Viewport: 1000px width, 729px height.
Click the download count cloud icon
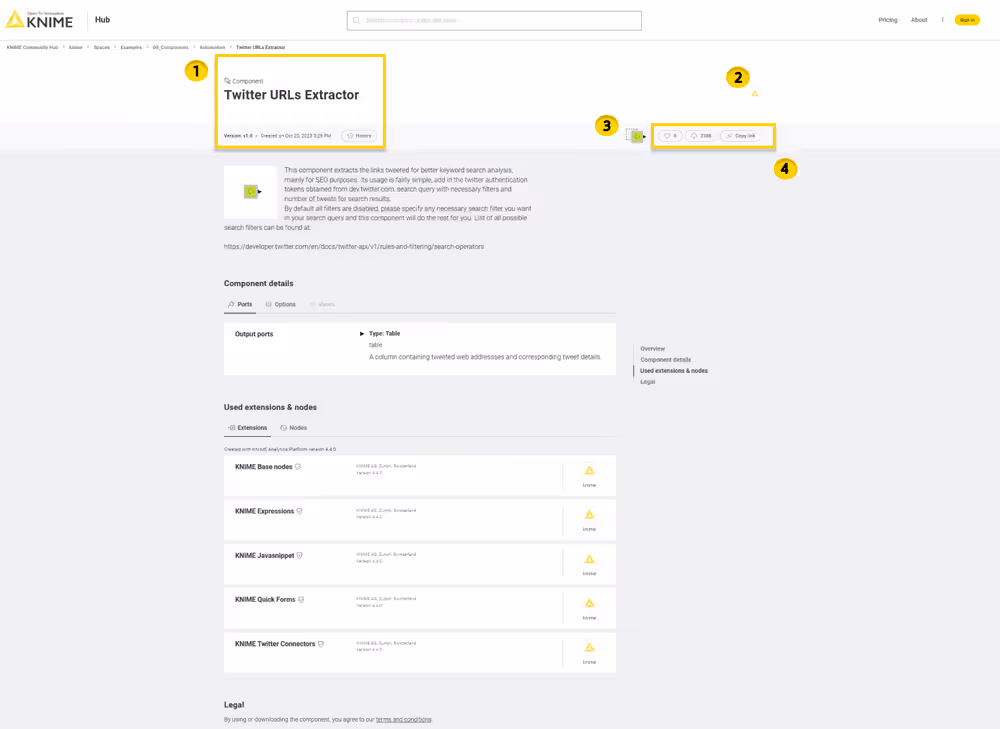coord(693,135)
